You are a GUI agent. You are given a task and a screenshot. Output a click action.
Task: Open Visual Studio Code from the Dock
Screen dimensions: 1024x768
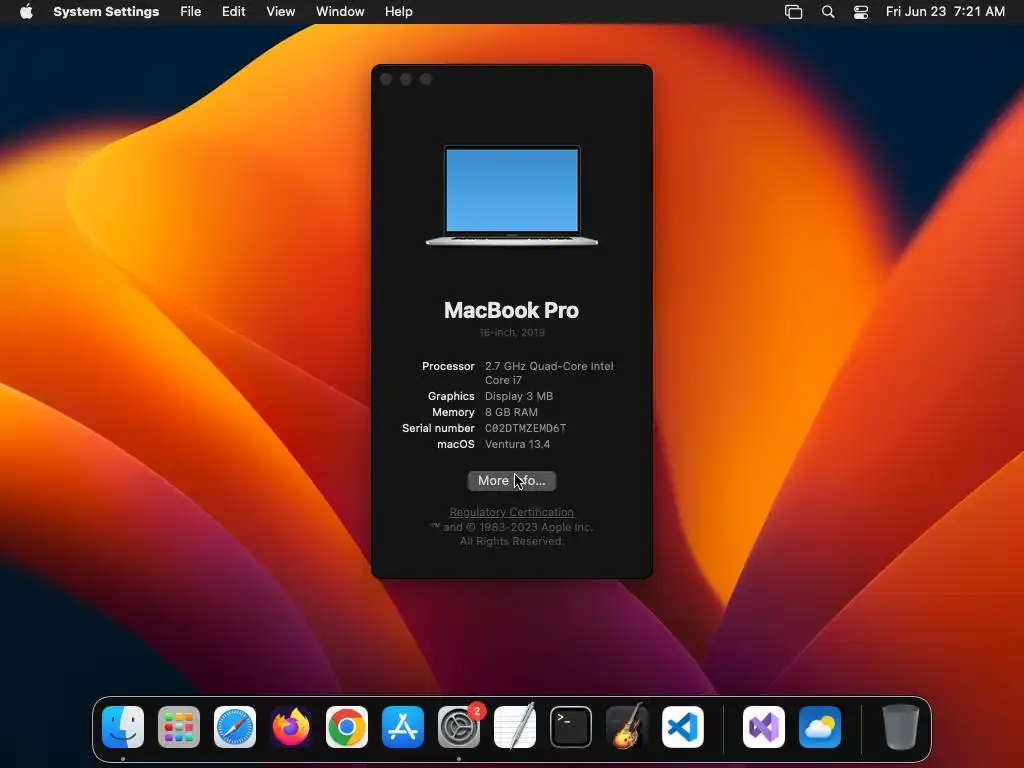683,727
